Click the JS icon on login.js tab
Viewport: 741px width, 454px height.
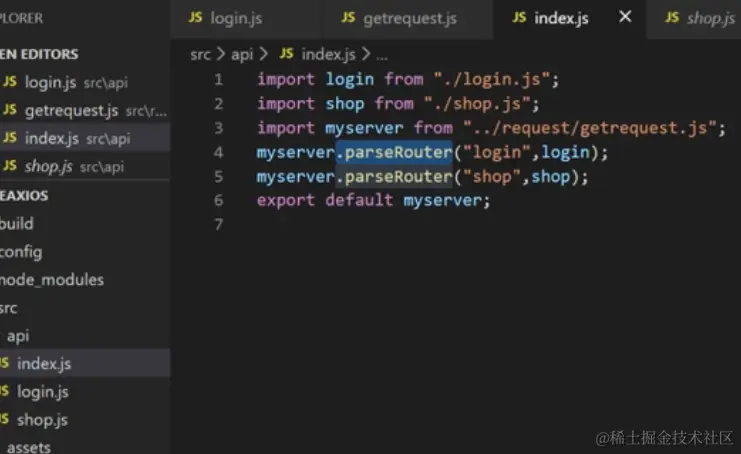[x=195, y=17]
